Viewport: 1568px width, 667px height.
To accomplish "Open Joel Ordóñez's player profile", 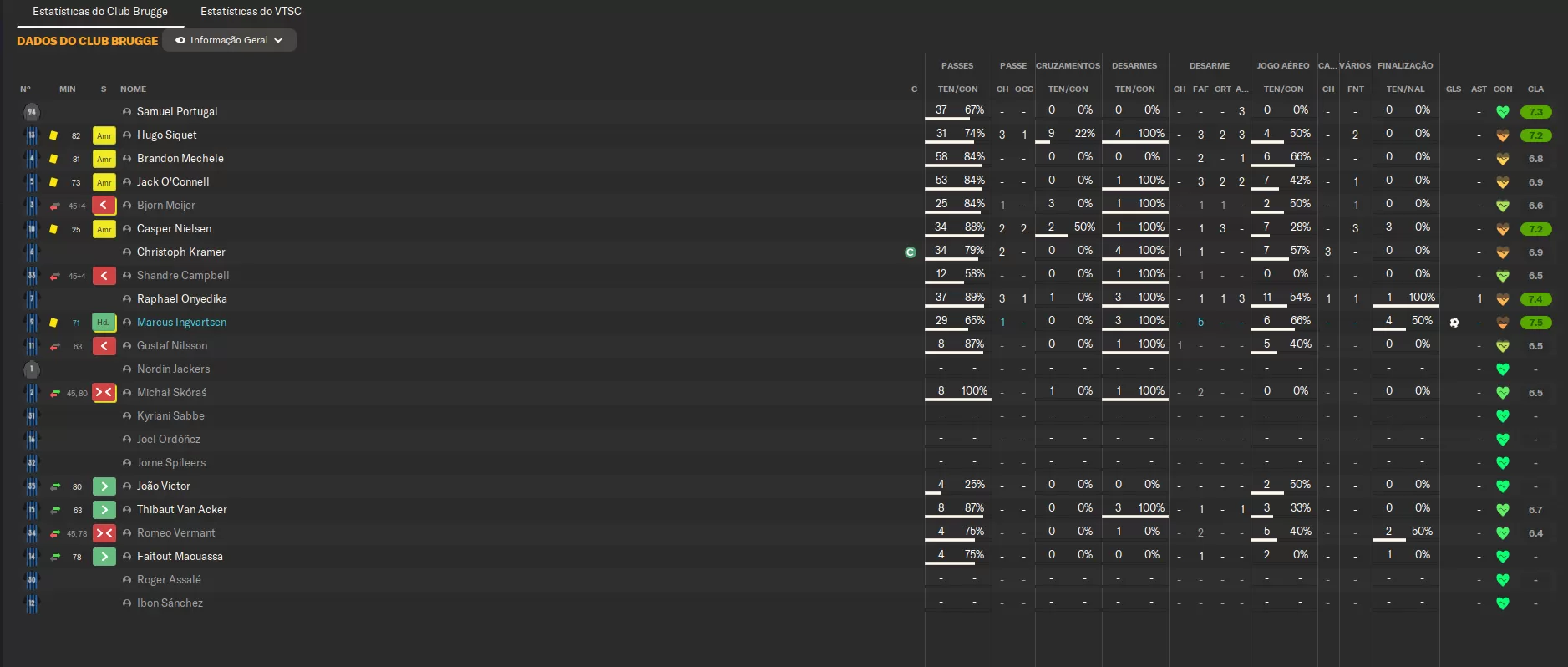I will point(169,440).
